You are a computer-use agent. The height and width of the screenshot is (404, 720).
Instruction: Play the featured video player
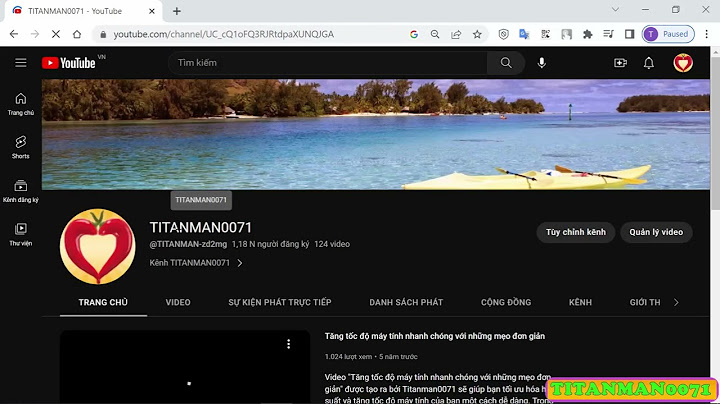pyautogui.click(x=185, y=367)
